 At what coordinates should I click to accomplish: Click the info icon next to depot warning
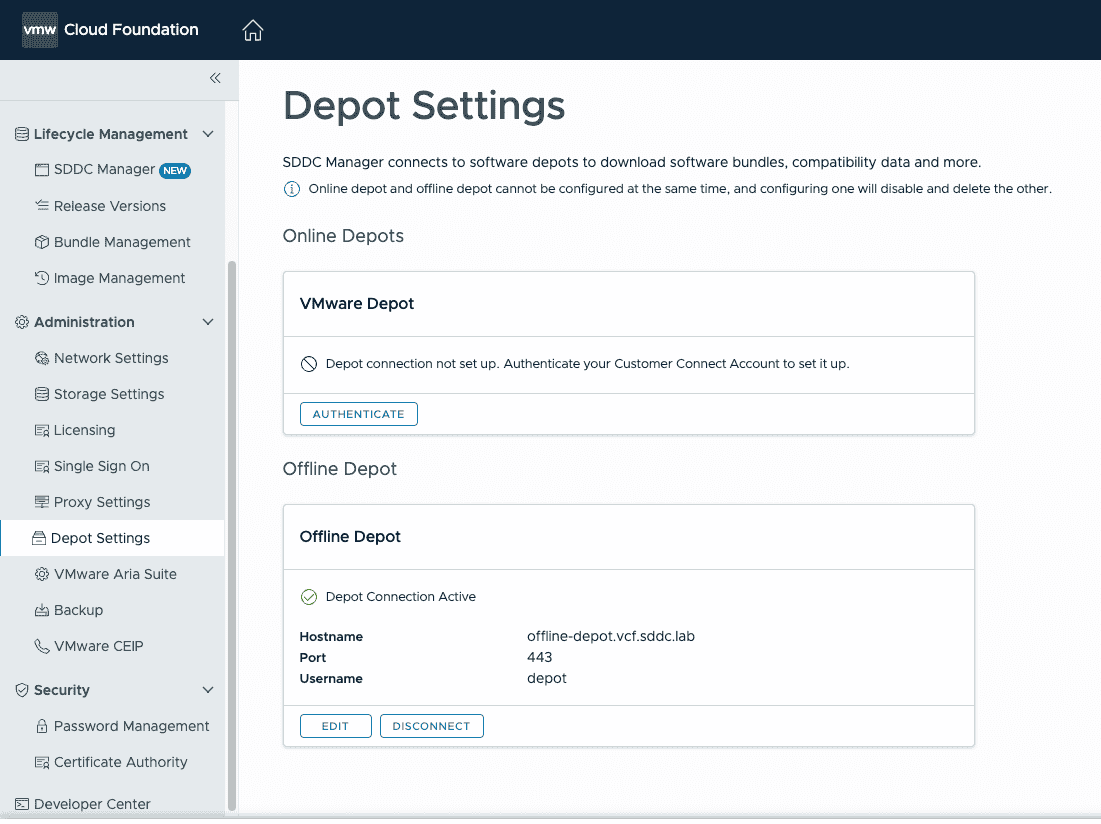pyautogui.click(x=291, y=188)
